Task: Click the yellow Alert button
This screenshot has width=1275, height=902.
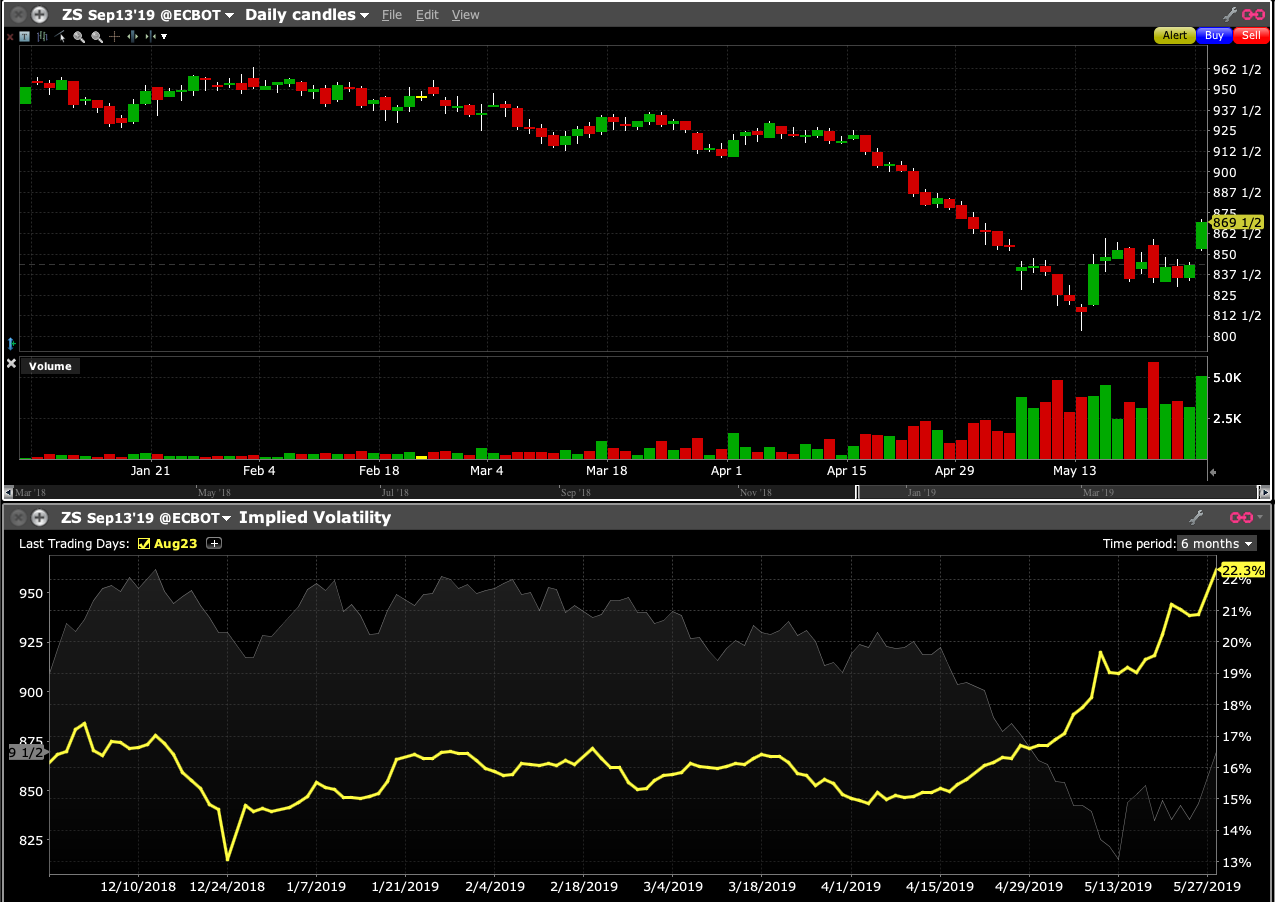Action: tap(1175, 35)
